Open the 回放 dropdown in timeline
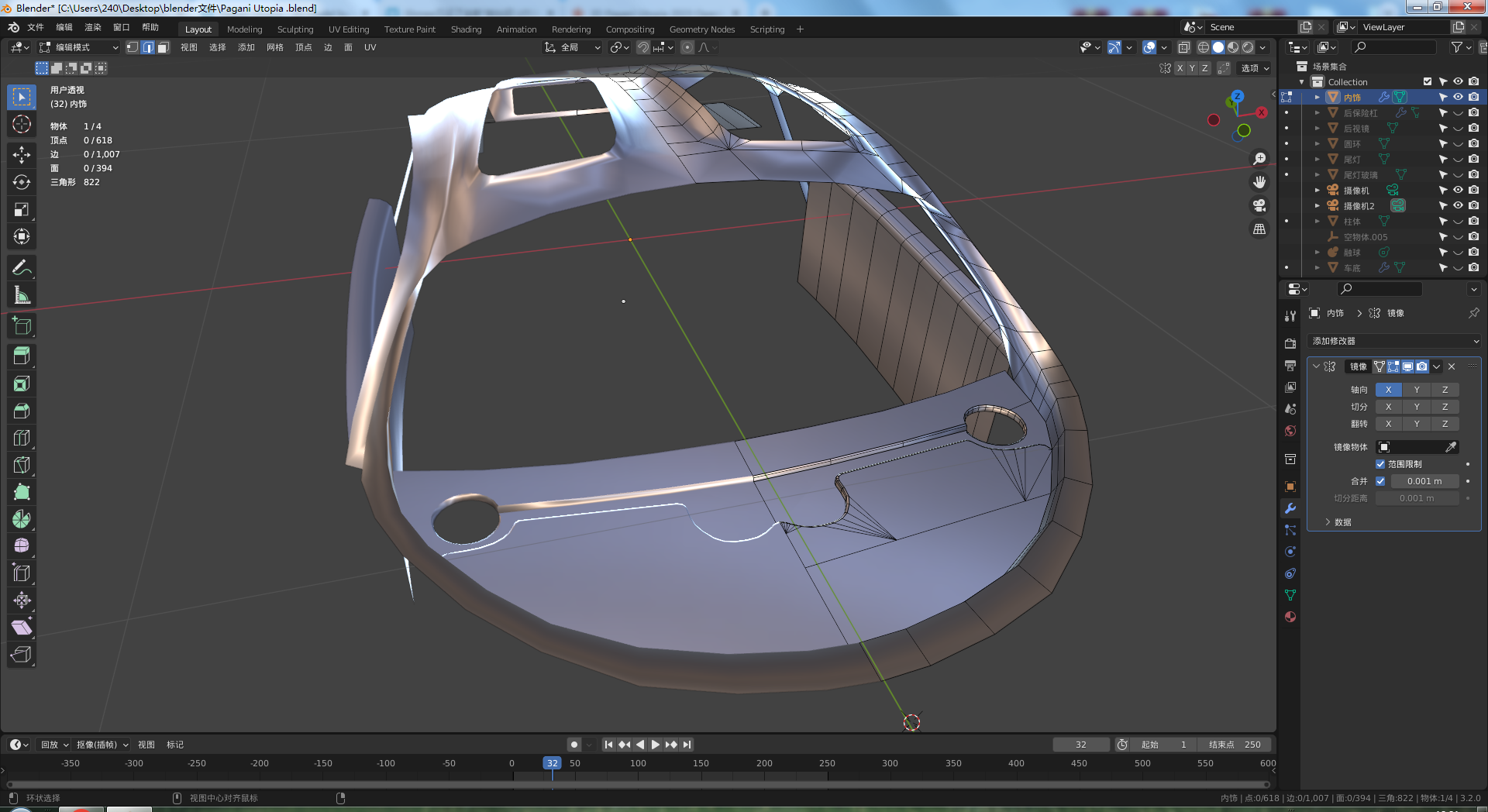The height and width of the screenshot is (812, 1488). [54, 745]
